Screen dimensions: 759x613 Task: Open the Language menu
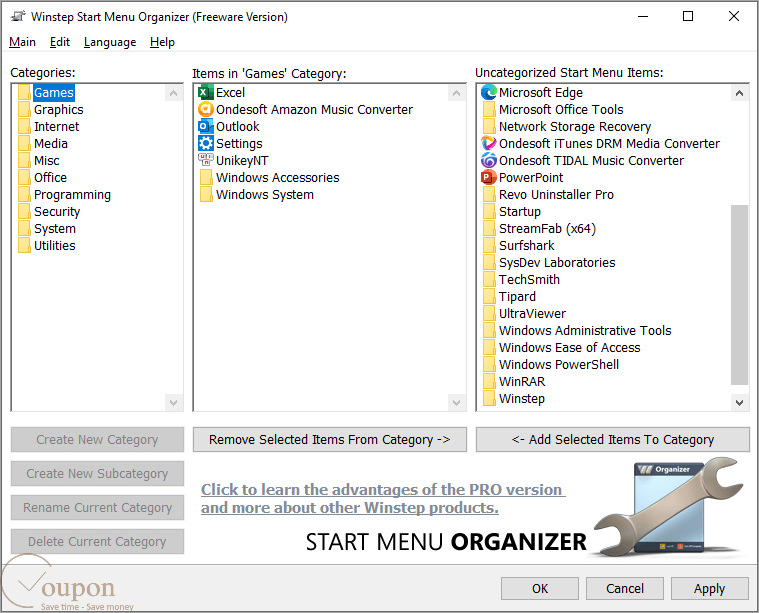[x=110, y=42]
